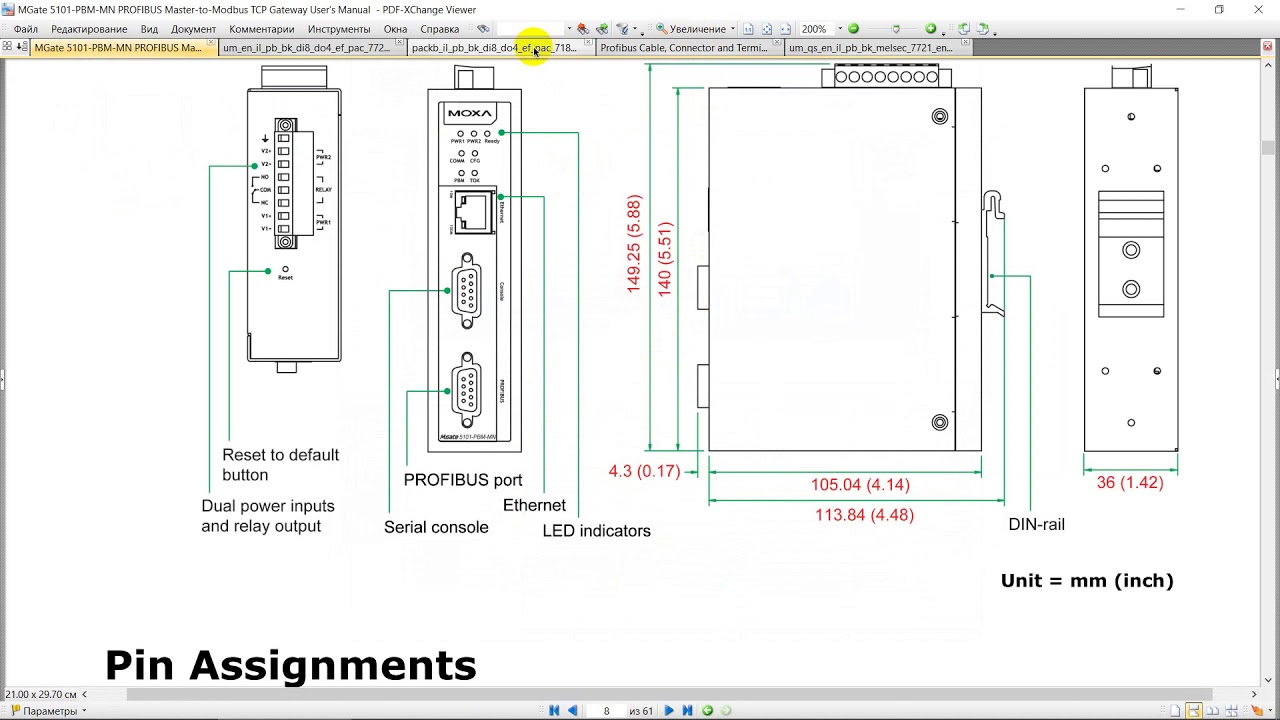Close the packb_il_pb_bk_di8_do4_ef_pac_718 tab
Screen dimensions: 1280x720
click(x=588, y=44)
